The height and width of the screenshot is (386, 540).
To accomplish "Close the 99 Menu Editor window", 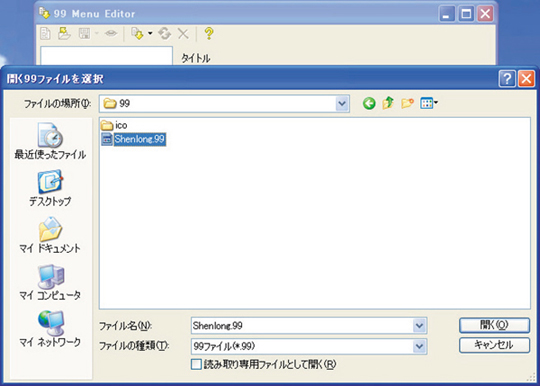I will click(x=485, y=14).
